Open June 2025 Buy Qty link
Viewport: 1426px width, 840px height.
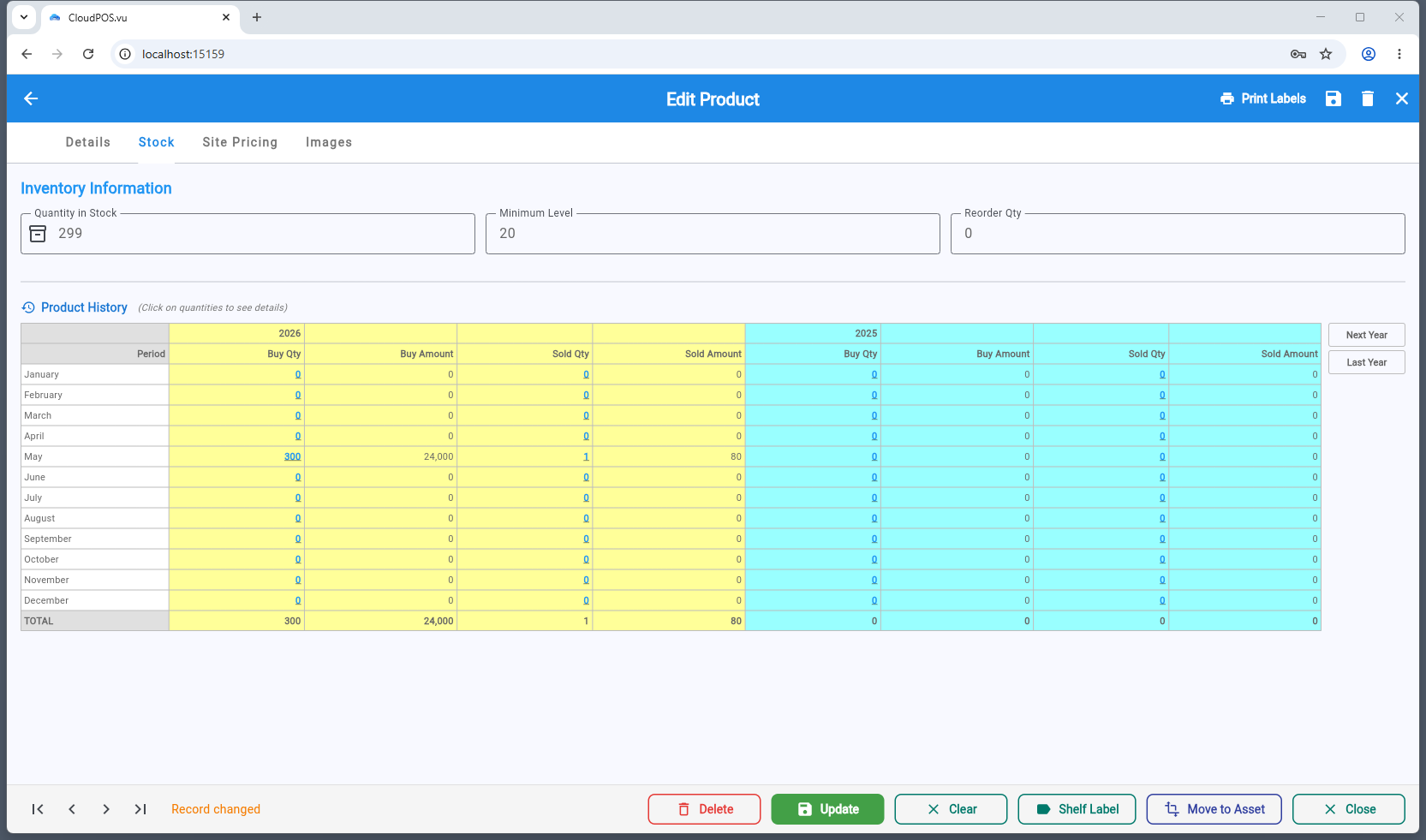[874, 477]
